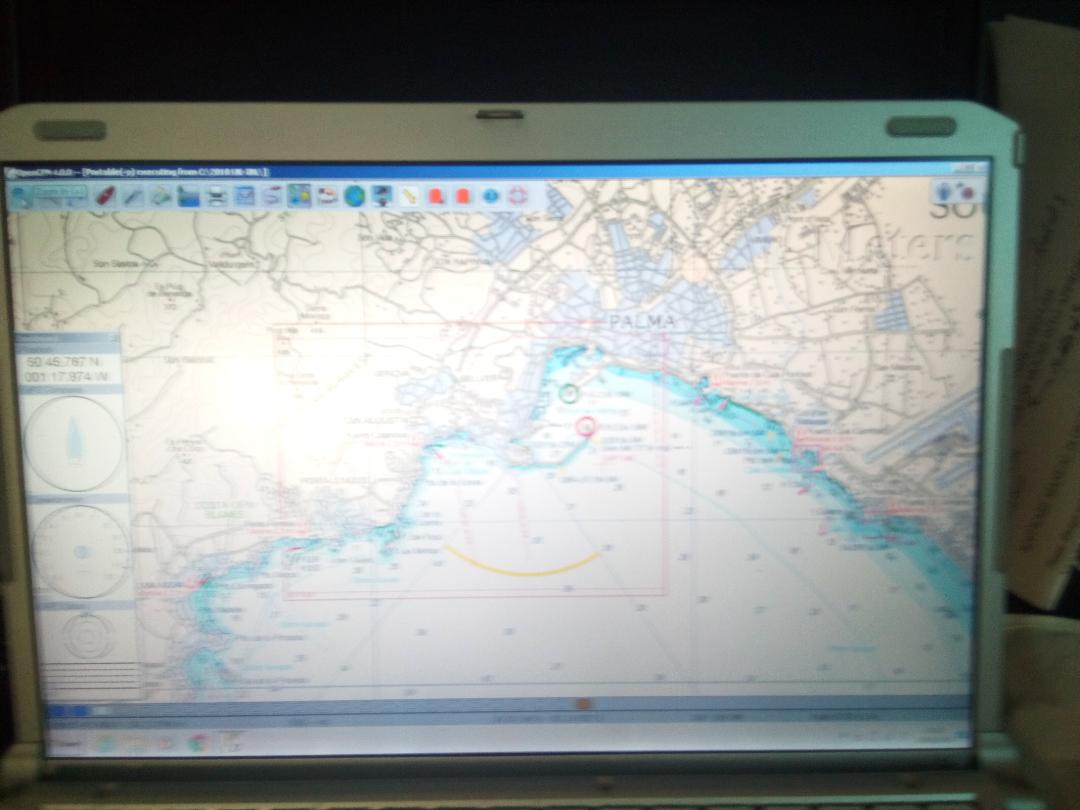Screen dimensions: 1080x810
Task: Trigger man overboard with the lifebuoy icon
Action: point(517,196)
